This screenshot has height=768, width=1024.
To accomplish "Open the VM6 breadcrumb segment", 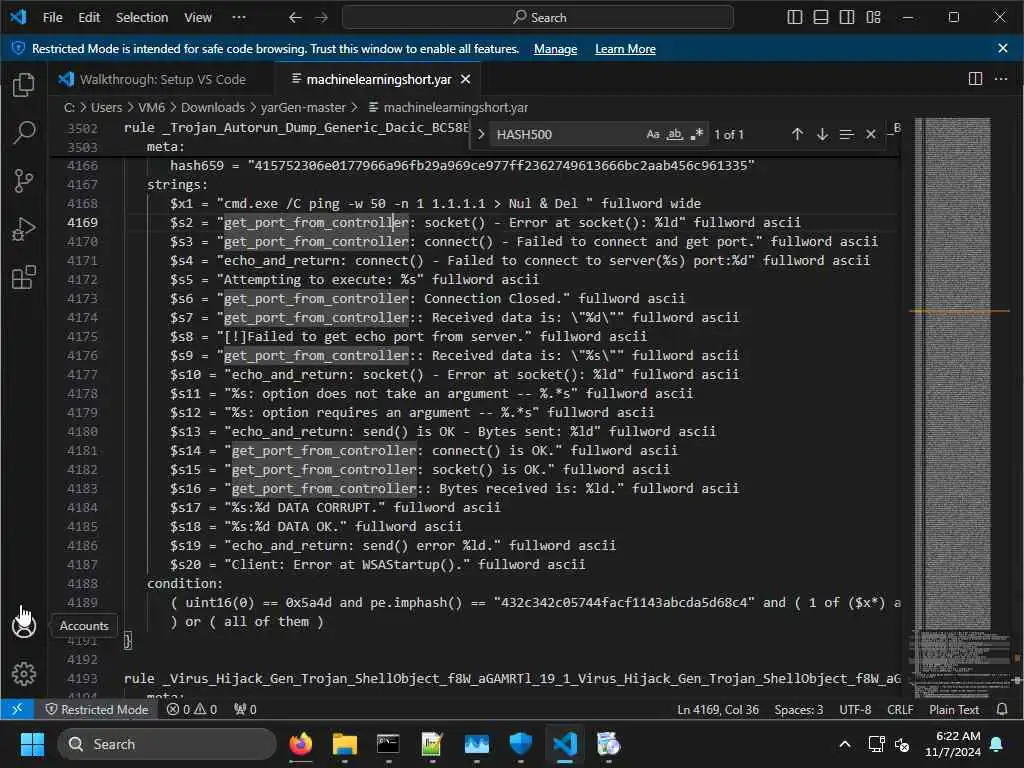I will 152,107.
